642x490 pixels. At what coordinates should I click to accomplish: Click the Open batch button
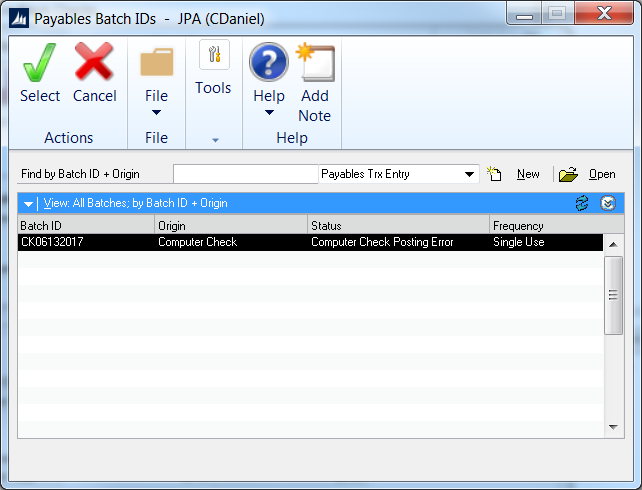tap(590, 174)
